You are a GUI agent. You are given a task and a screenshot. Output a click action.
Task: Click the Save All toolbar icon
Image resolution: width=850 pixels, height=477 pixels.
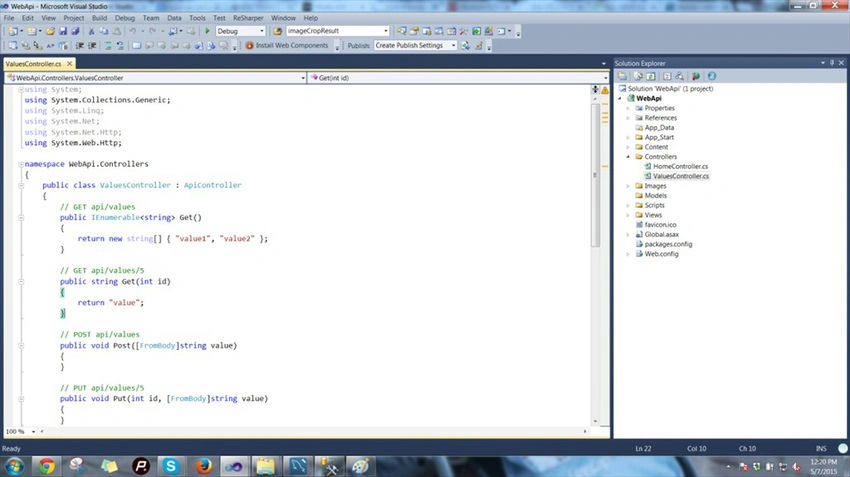pos(75,31)
